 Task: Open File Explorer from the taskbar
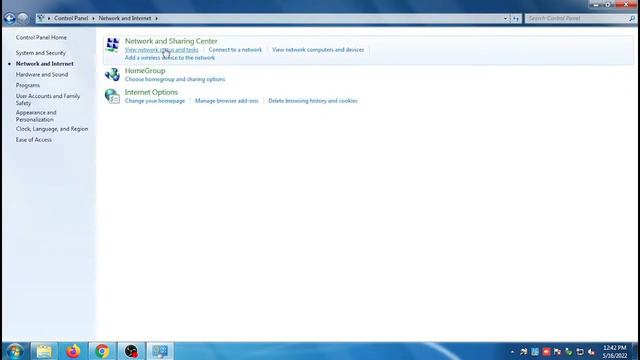[x=44, y=351]
